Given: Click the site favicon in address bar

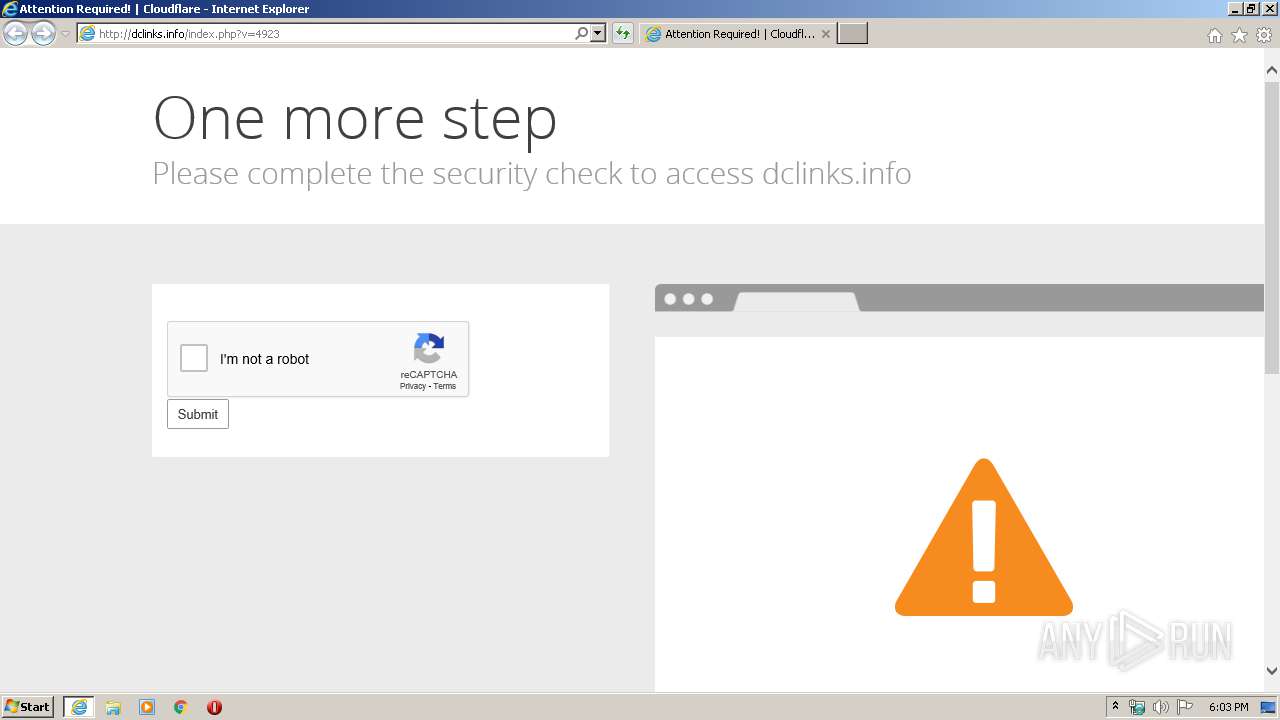Looking at the screenshot, I should [x=87, y=34].
